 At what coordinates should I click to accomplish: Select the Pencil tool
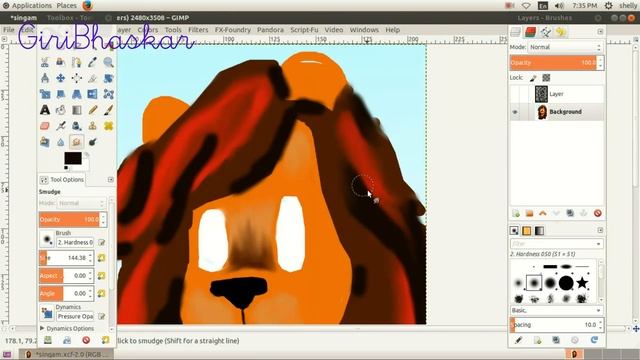[93, 110]
